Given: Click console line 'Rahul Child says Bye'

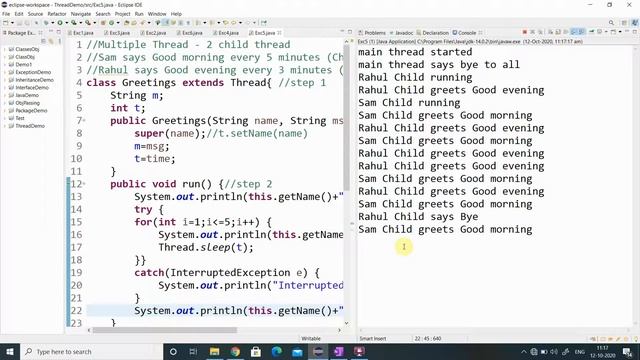Looking at the screenshot, I should coord(418,216).
